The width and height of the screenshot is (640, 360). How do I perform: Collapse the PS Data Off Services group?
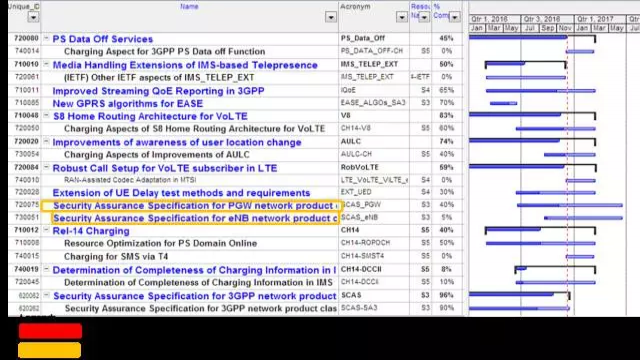pos(46,38)
